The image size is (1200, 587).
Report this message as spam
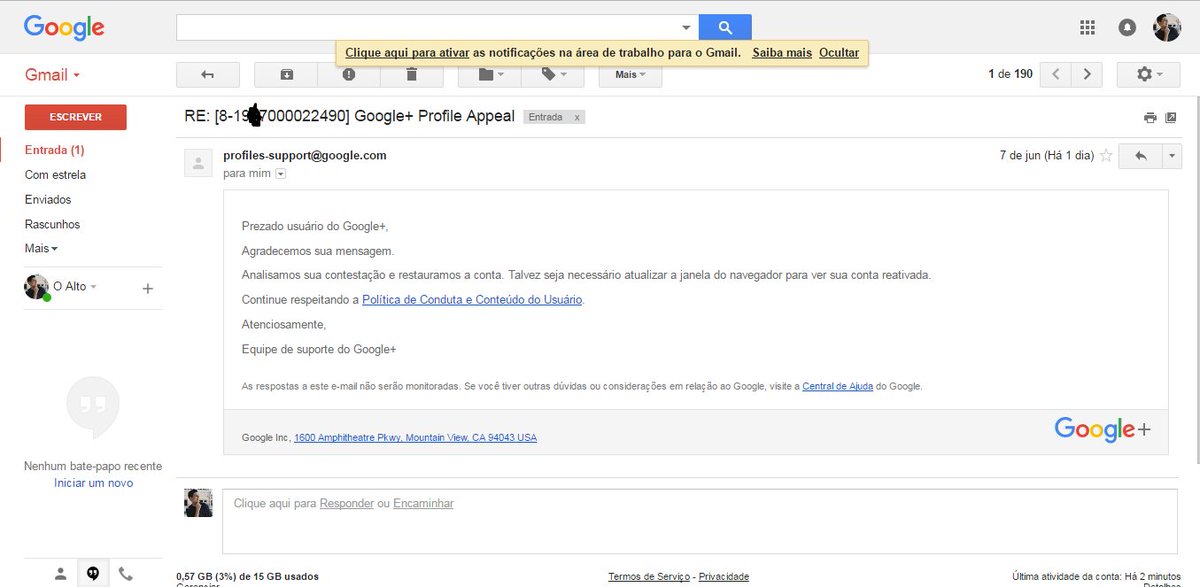(348, 74)
